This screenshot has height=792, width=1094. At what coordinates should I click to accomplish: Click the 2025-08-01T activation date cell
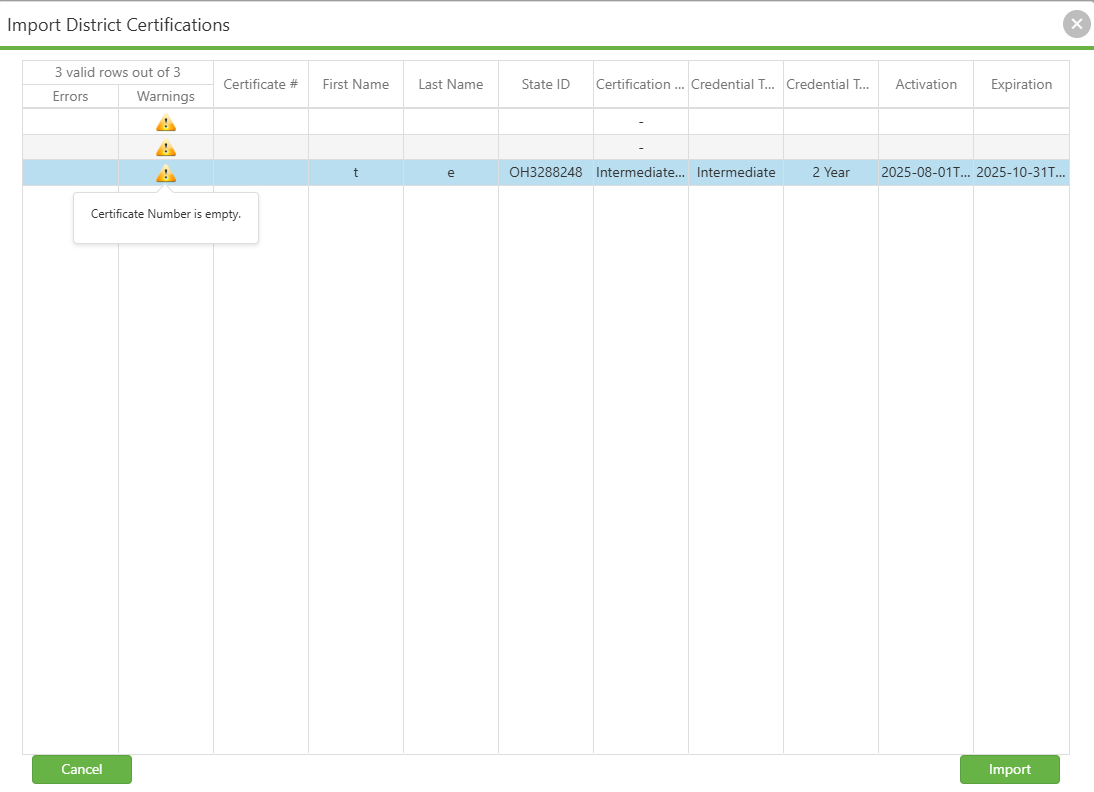pos(926,172)
